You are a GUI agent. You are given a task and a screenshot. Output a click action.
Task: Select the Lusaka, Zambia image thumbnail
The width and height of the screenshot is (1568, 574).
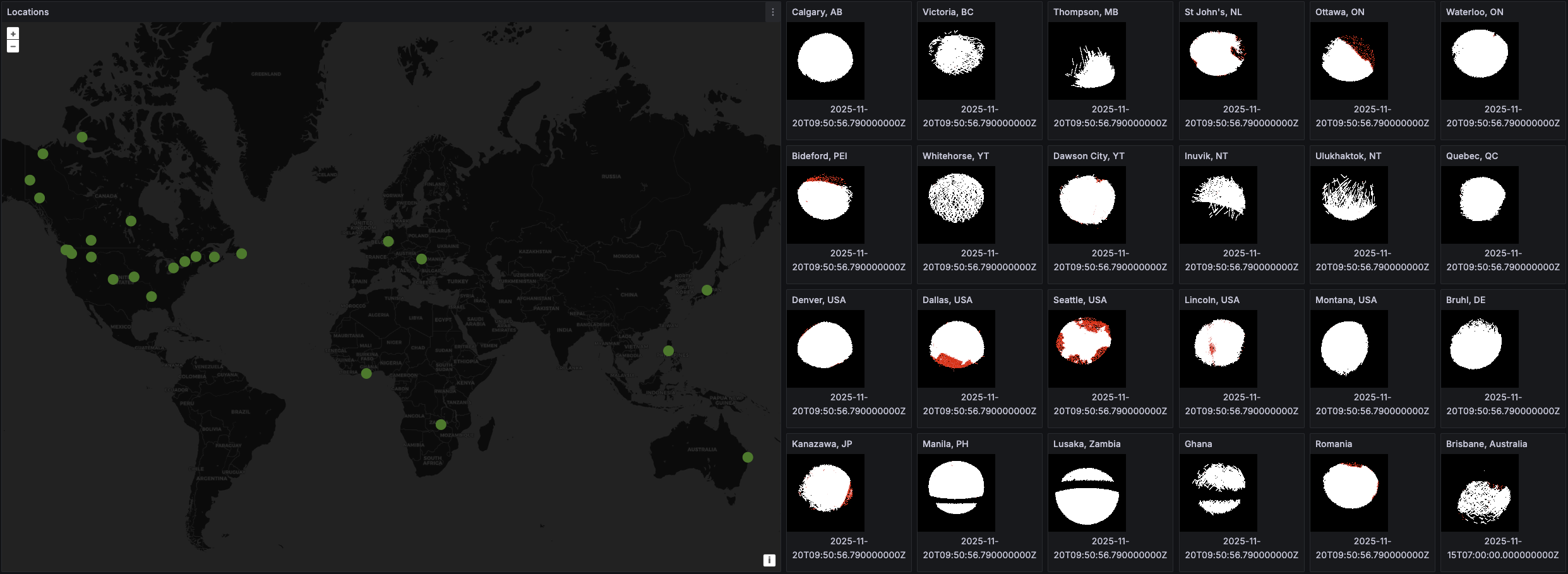(x=1087, y=493)
